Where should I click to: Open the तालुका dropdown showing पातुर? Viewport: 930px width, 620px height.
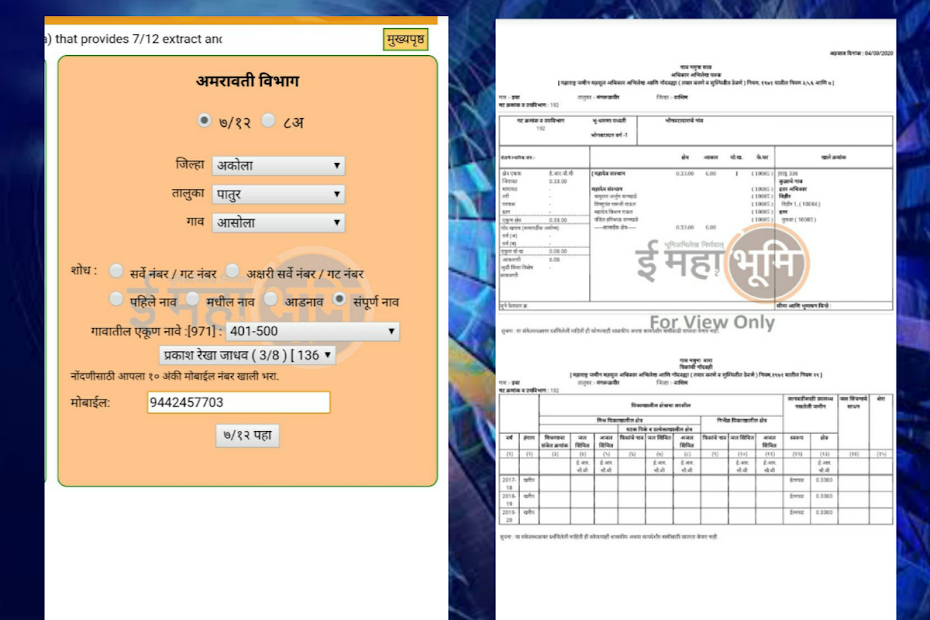278,194
